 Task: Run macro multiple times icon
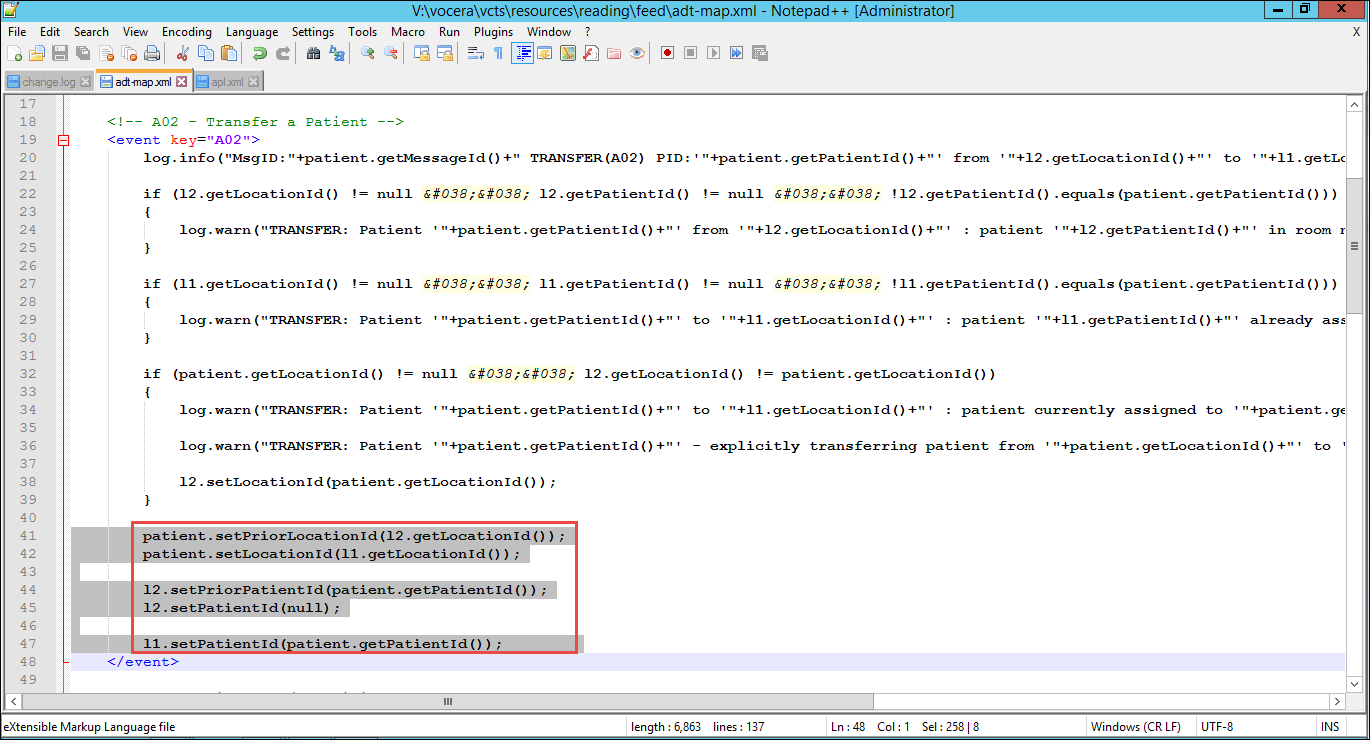(736, 53)
